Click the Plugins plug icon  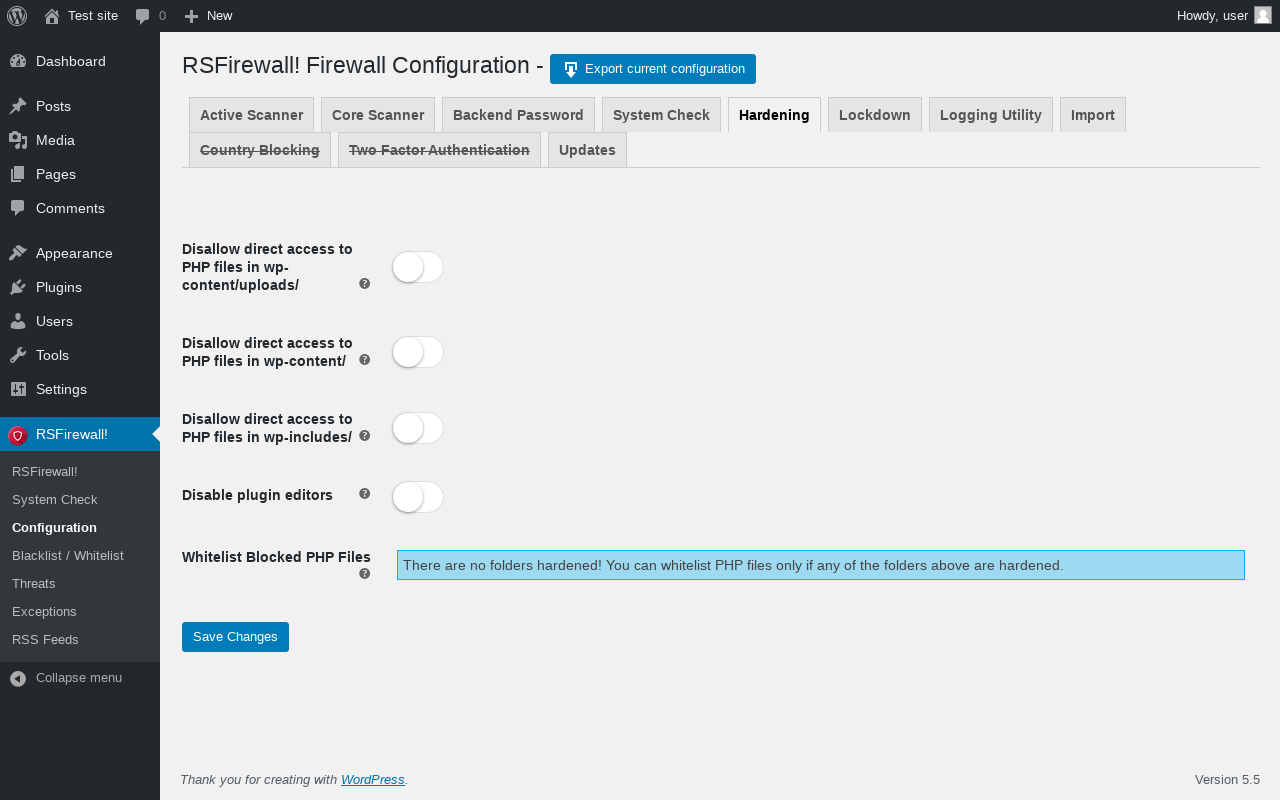(18, 287)
